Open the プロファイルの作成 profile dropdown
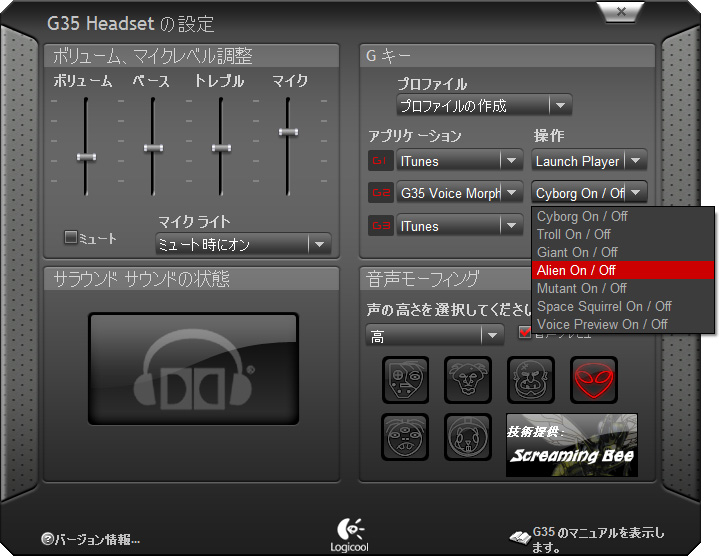 484,106
